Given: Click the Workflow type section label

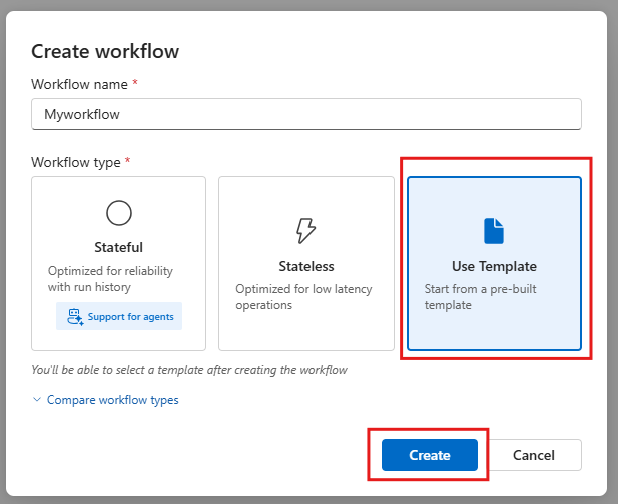Looking at the screenshot, I should (76, 162).
